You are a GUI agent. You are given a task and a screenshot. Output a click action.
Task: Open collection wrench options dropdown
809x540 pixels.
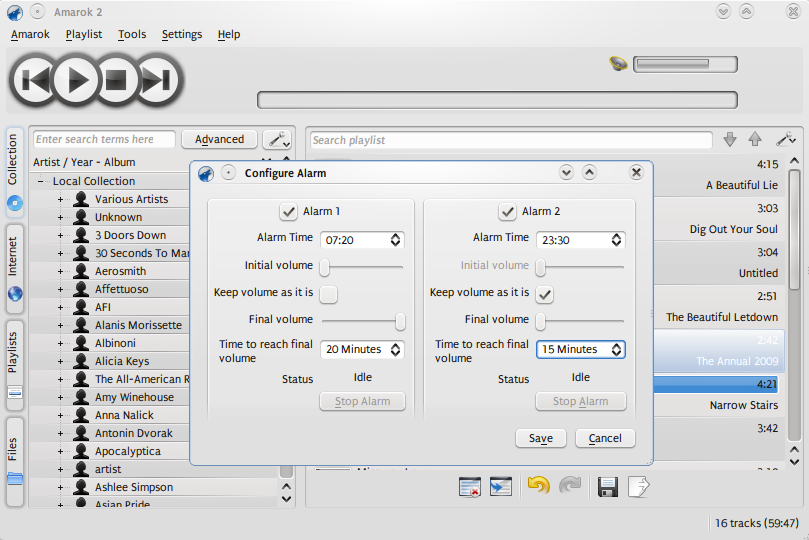278,139
